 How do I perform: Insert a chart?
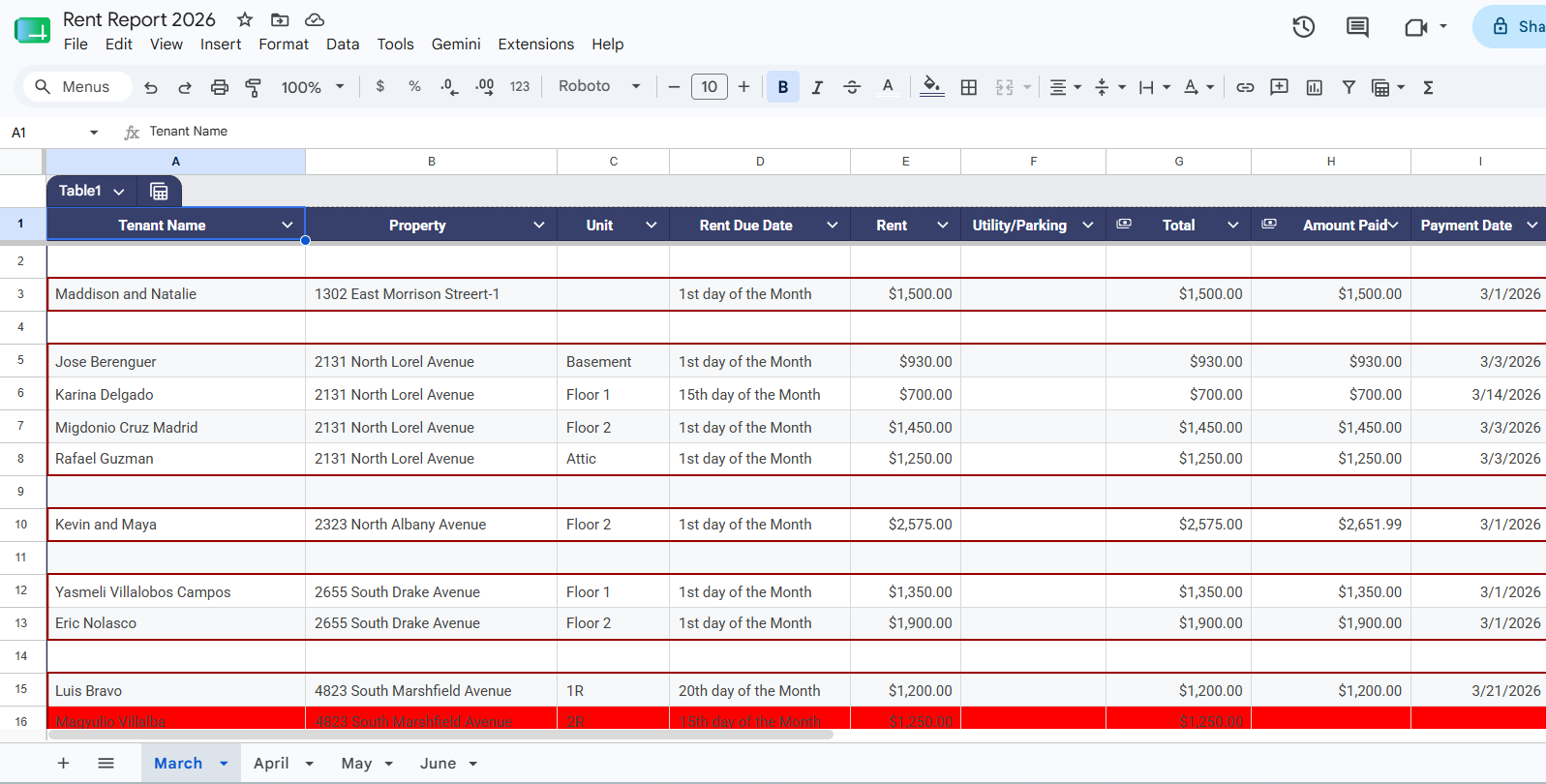pos(1314,87)
